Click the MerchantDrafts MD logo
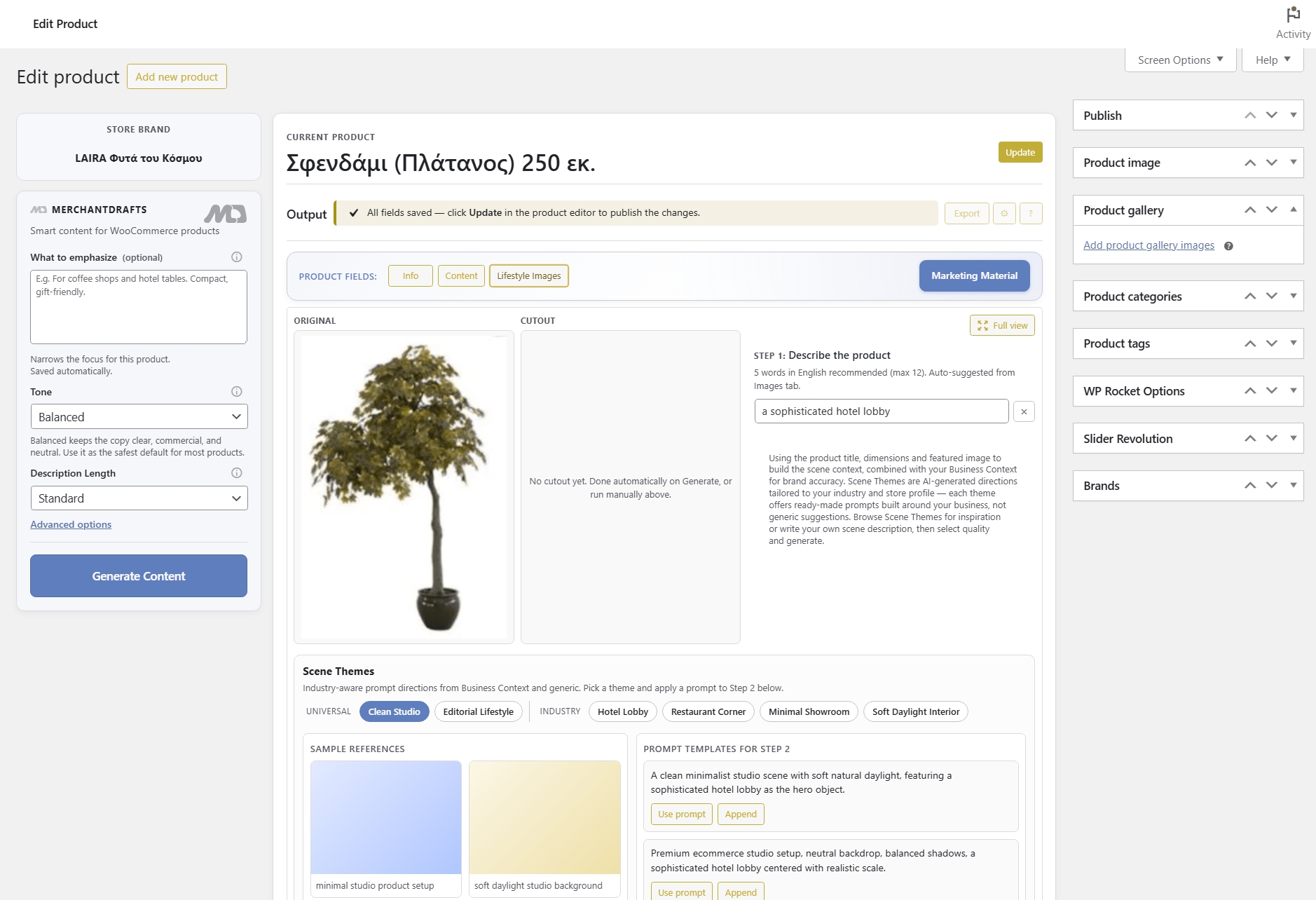Viewport: 1316px width, 900px height. (226, 214)
